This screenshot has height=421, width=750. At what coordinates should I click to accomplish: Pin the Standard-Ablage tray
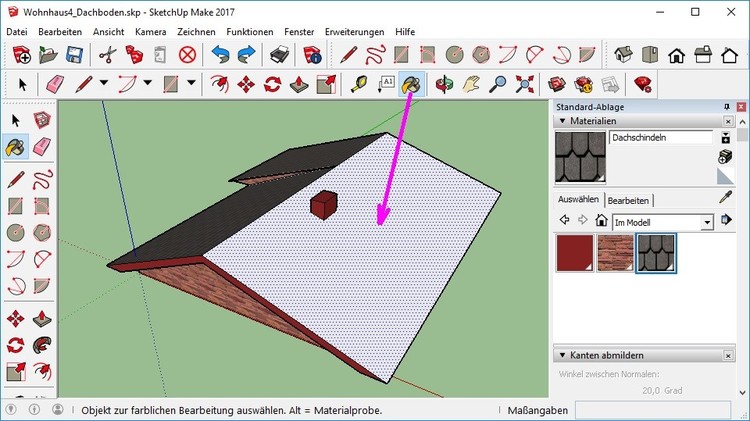(727, 107)
